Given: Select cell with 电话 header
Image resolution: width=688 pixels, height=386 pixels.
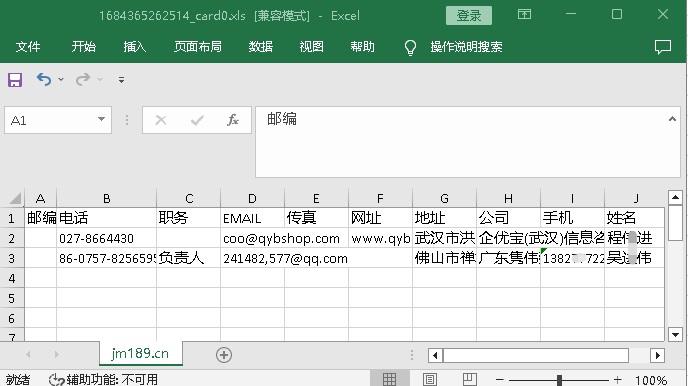Looking at the screenshot, I should click(107, 218).
